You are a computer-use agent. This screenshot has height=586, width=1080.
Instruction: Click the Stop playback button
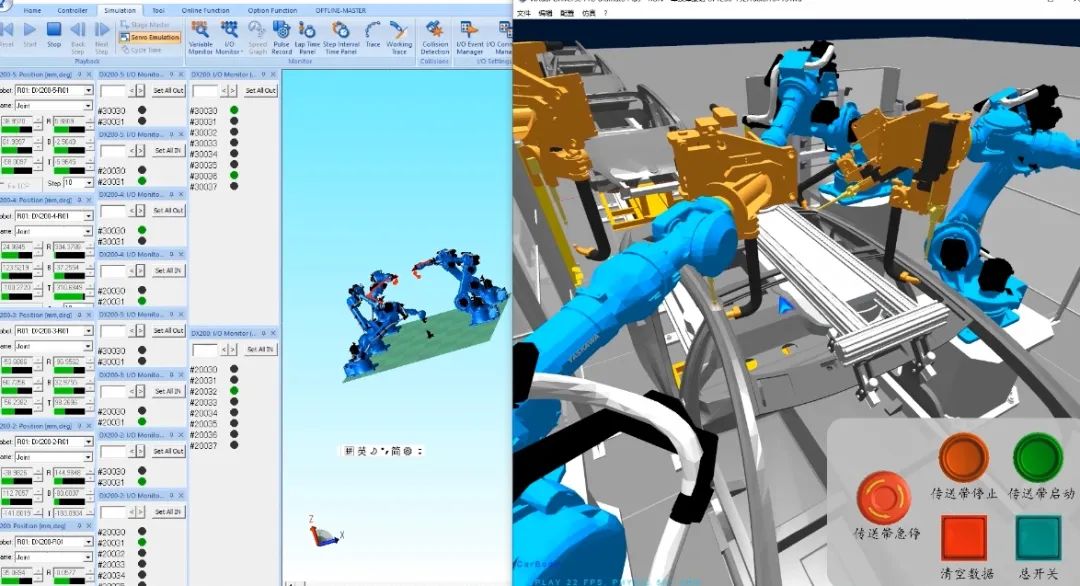(54, 34)
